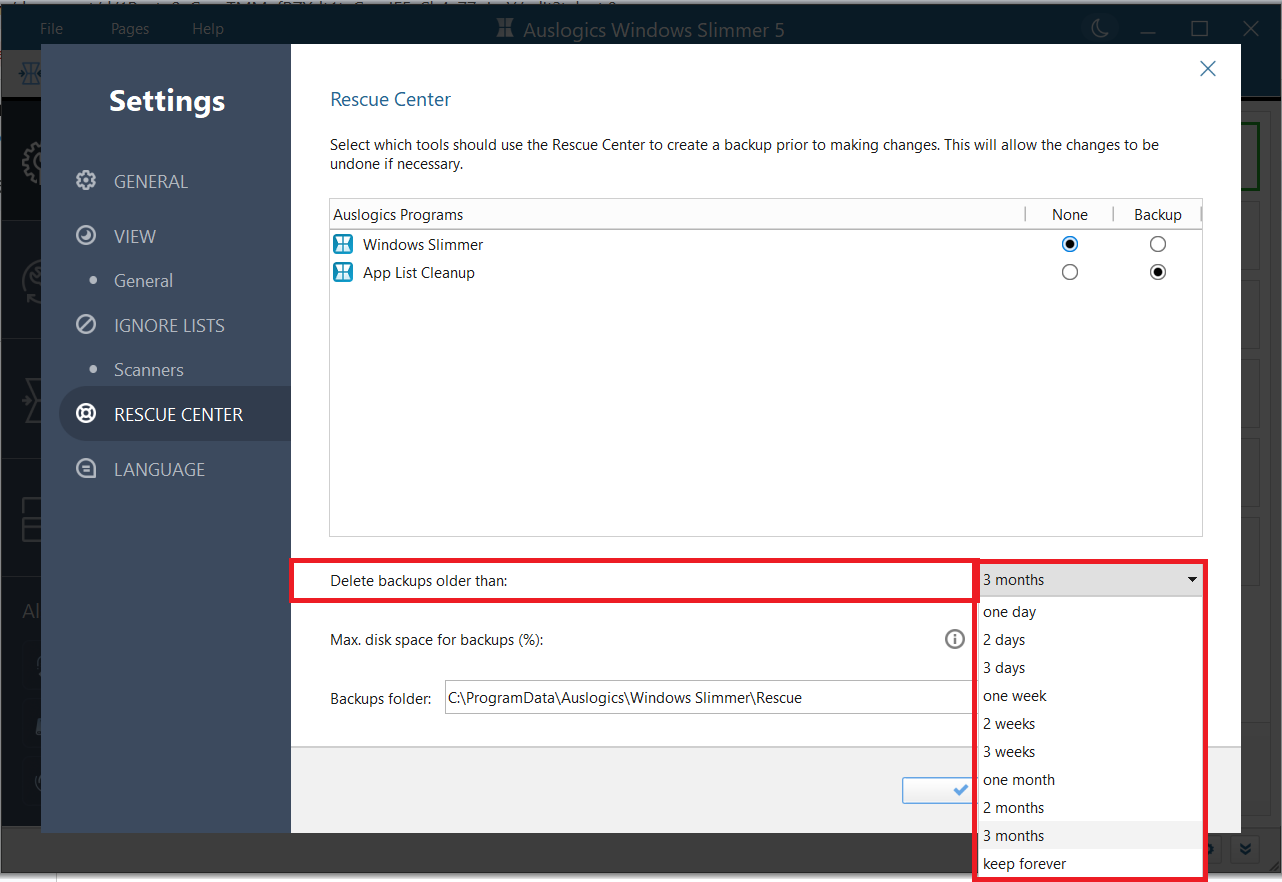The width and height of the screenshot is (1282, 882).
Task: Keep Backup selected for App List Cleanup
Action: point(1158,272)
